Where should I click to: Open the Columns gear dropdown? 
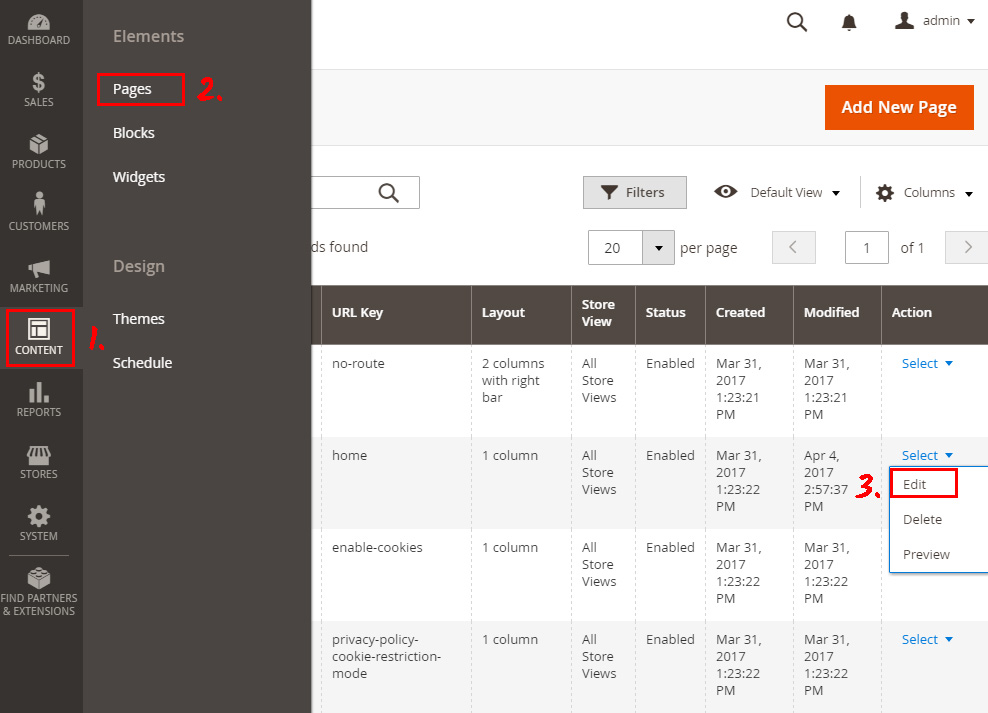(924, 193)
